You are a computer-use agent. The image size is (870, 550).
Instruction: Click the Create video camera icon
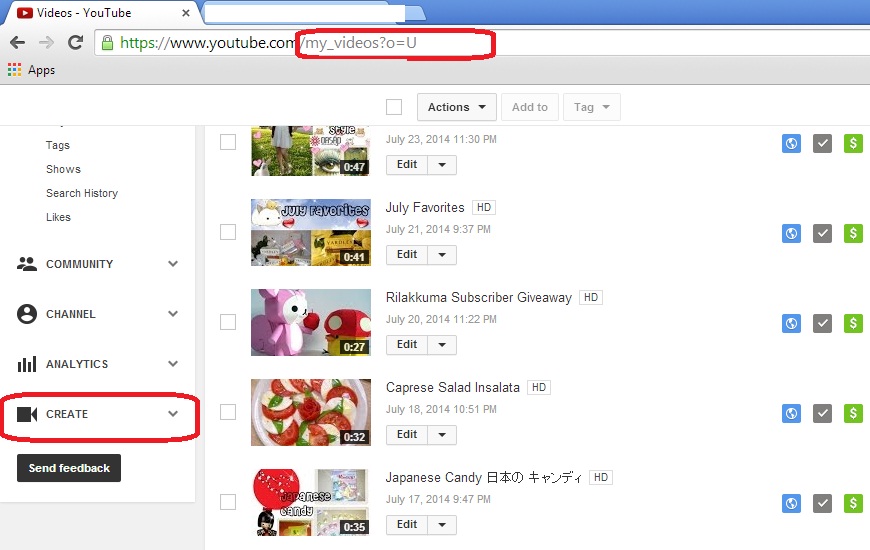pyautogui.click(x=27, y=414)
